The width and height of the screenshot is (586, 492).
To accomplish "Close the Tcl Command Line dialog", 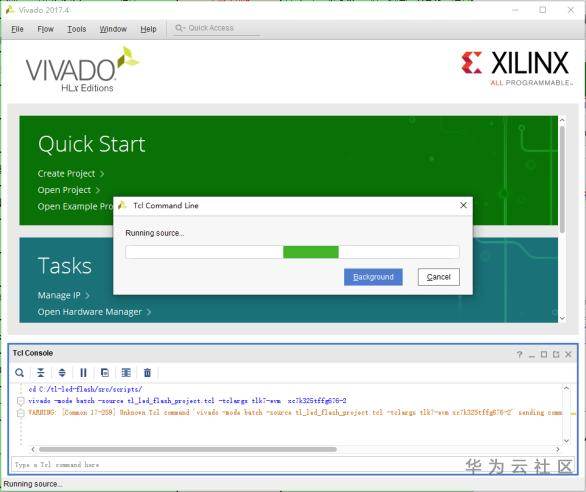I will tap(463, 205).
